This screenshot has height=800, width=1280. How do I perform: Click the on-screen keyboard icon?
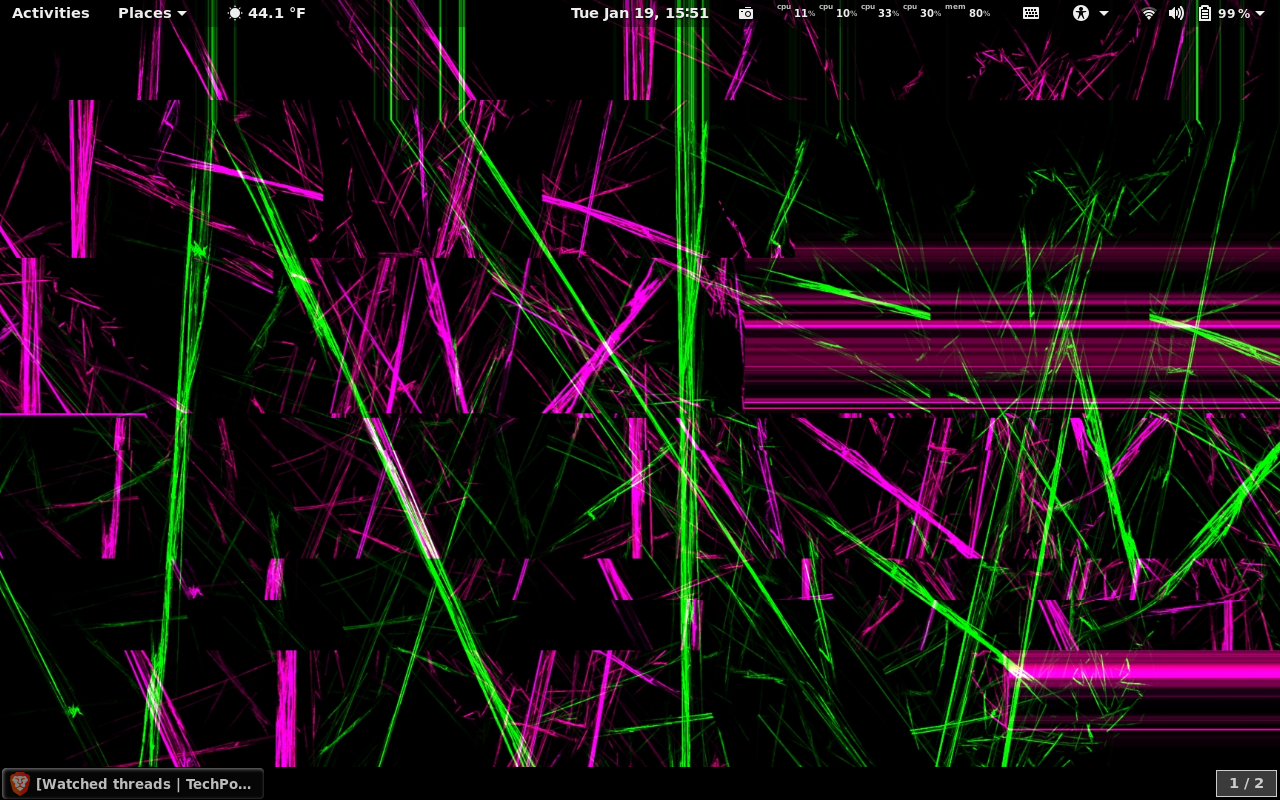1031,13
